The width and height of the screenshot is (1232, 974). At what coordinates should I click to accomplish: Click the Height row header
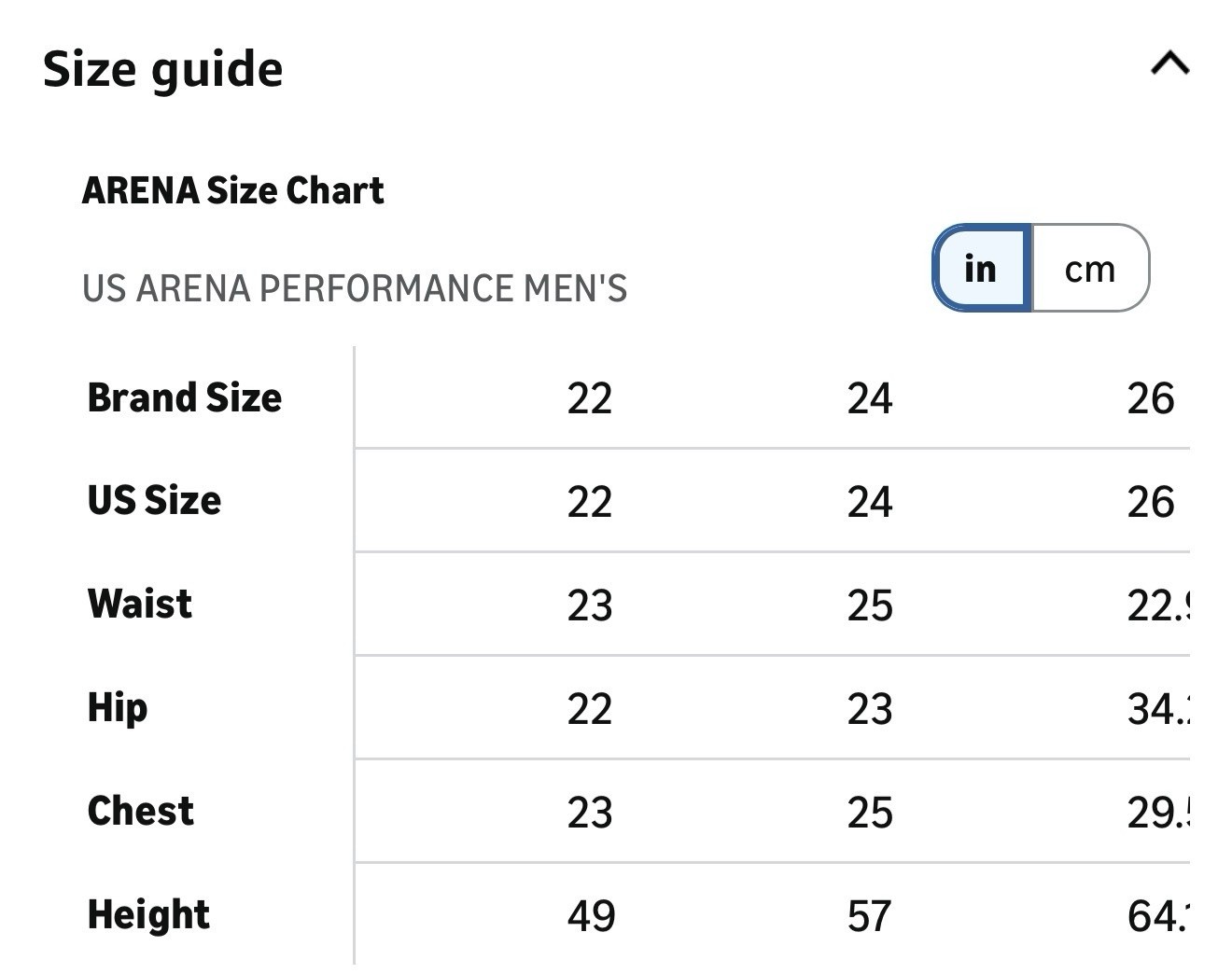[x=148, y=915]
